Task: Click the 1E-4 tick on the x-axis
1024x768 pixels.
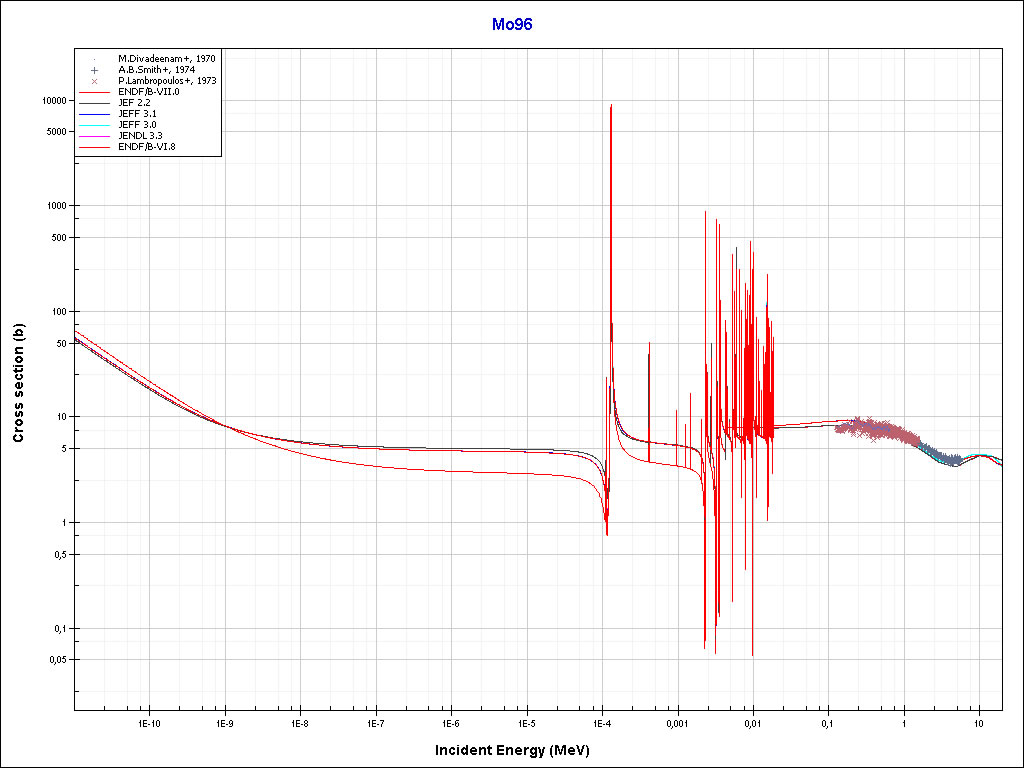Action: coord(602,722)
